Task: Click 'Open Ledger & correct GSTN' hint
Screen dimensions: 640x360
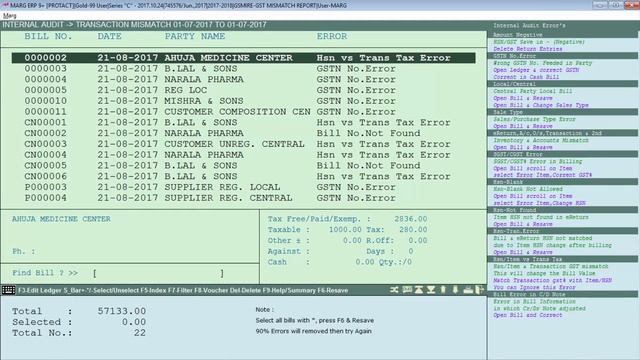Action: click(x=536, y=70)
